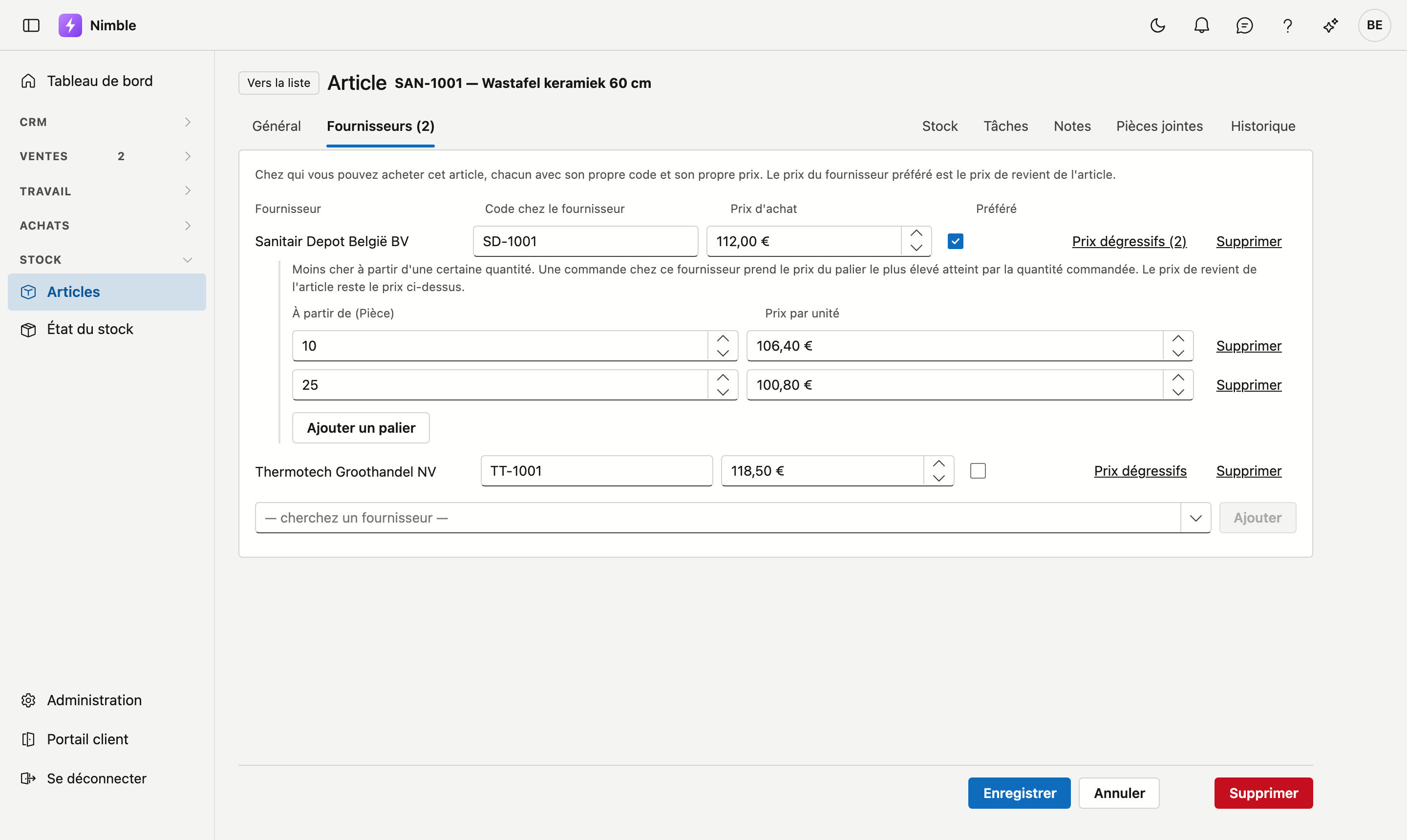Expand the TRAVAIL section
This screenshot has width=1407, height=840.
pos(107,191)
